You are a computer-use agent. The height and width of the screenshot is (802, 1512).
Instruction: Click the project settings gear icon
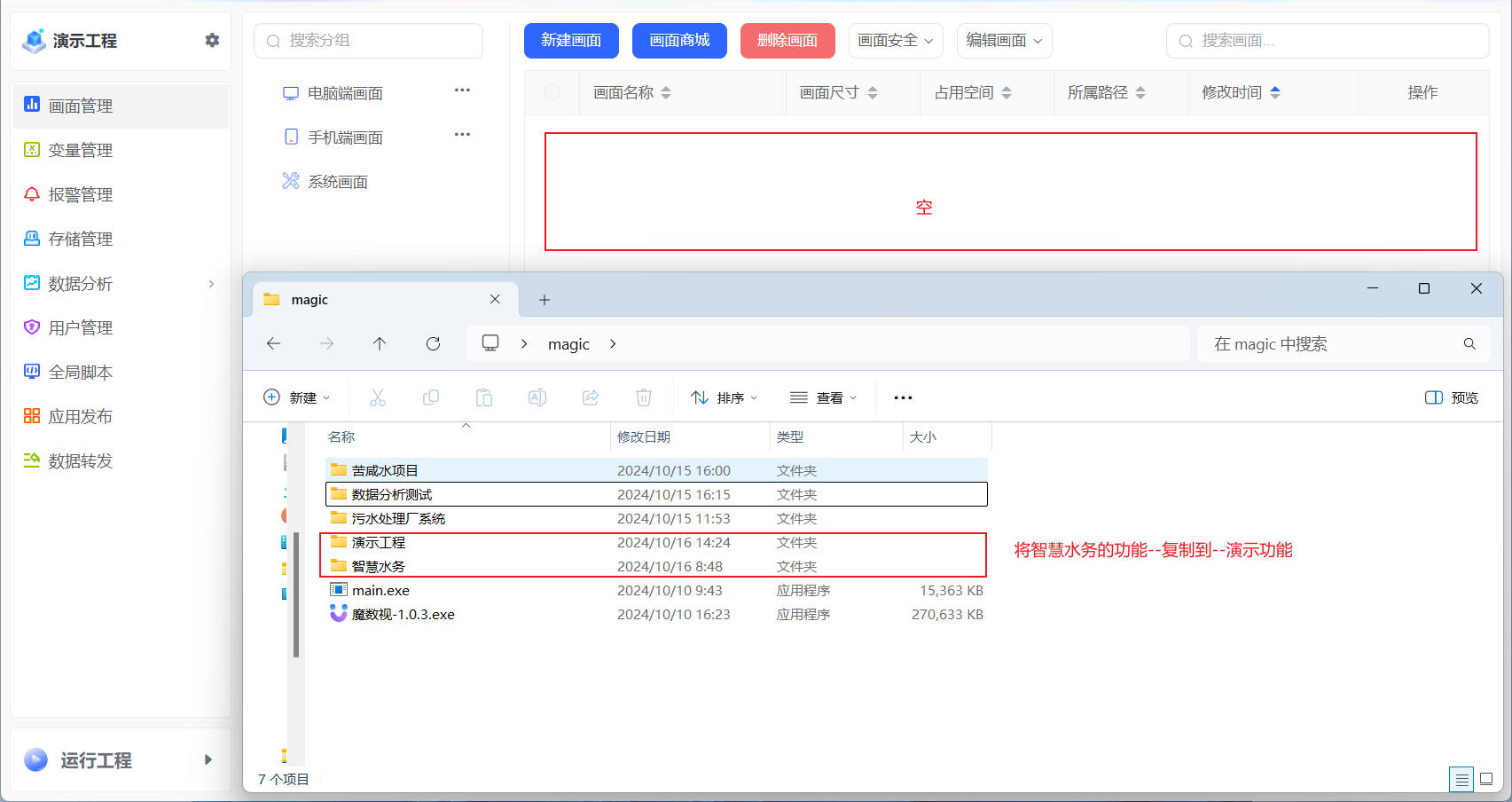(212, 40)
